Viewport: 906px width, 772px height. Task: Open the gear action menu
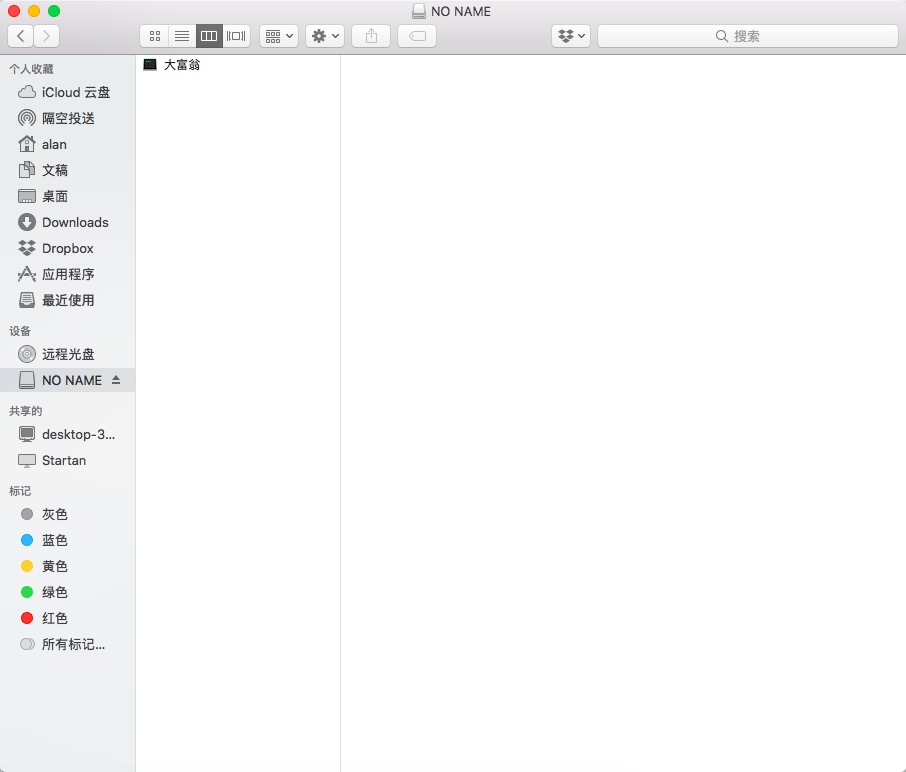[x=326, y=36]
